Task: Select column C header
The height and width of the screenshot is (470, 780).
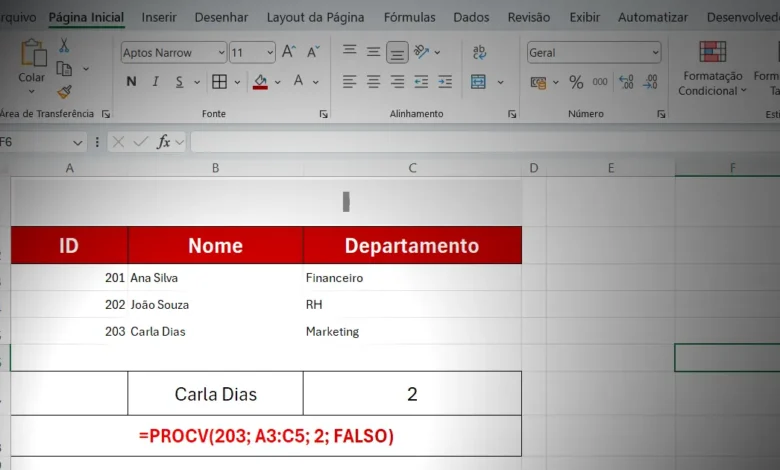Action: point(412,168)
